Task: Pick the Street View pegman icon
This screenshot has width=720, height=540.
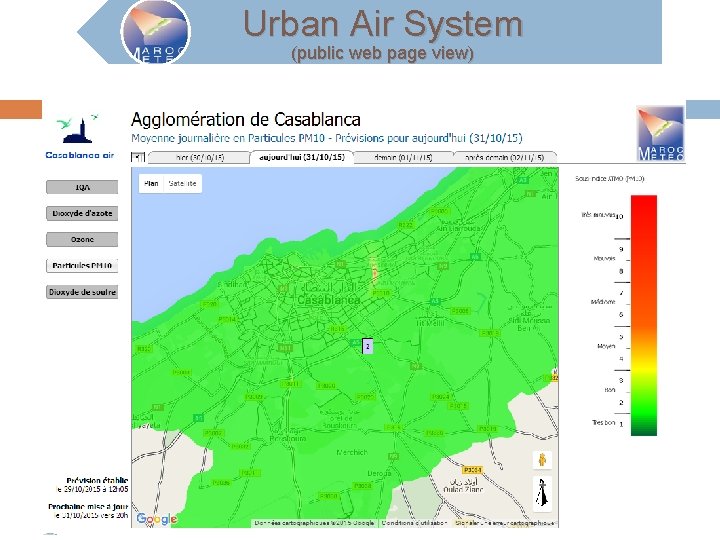Action: click(x=542, y=460)
